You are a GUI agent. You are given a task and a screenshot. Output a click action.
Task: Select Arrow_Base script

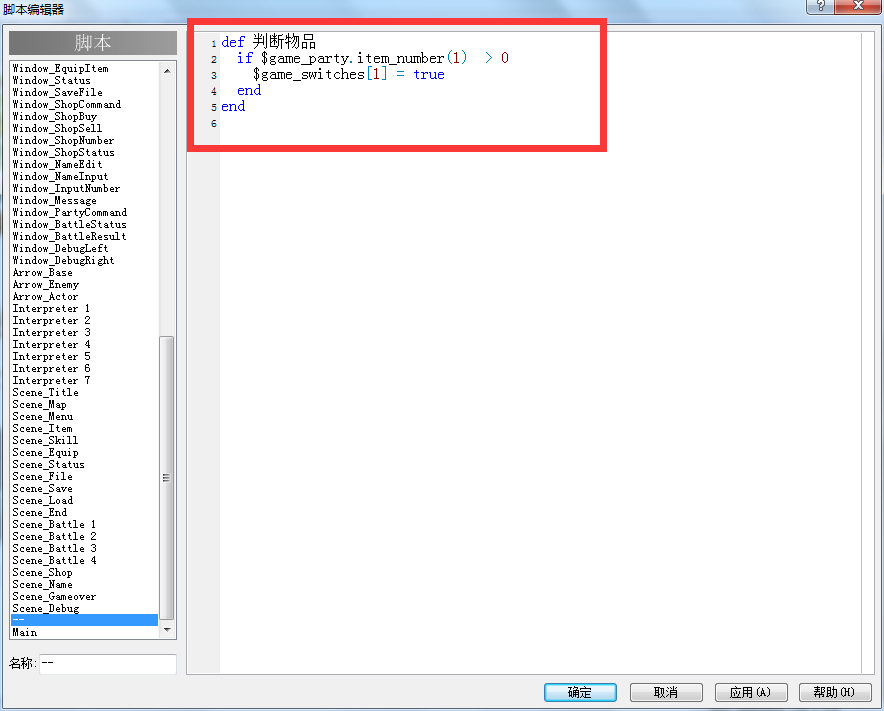(x=42, y=273)
